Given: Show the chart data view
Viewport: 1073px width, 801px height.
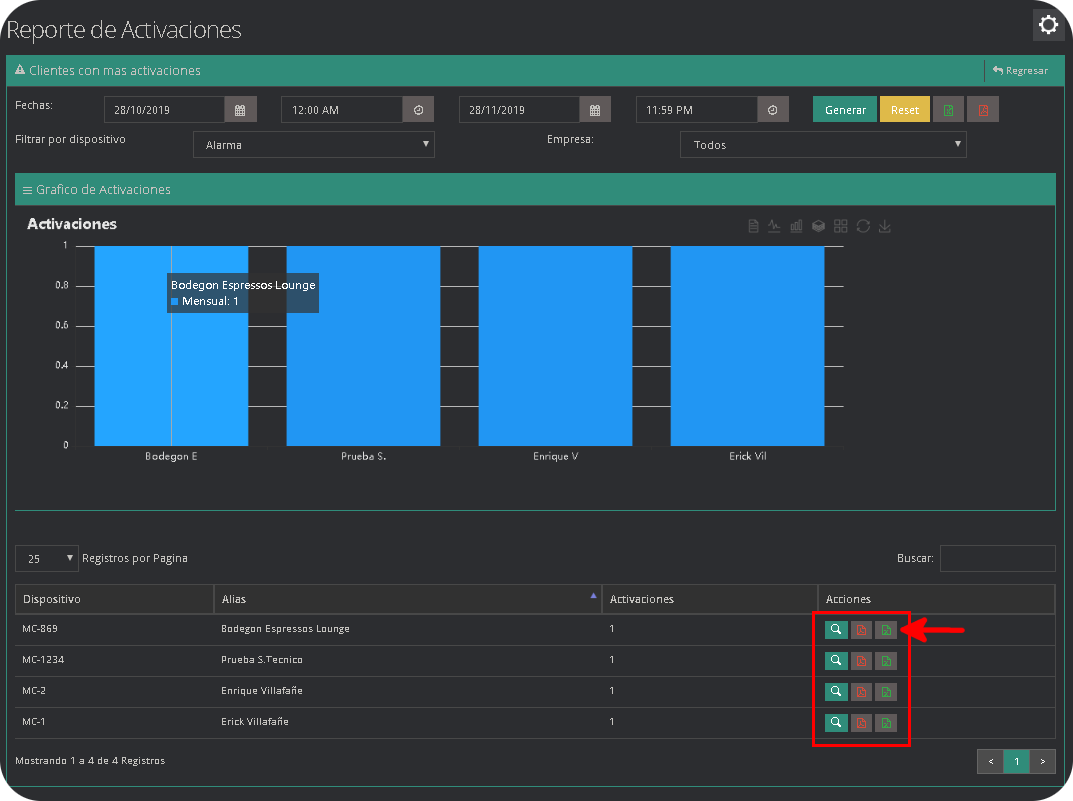Looking at the screenshot, I should coord(753,226).
